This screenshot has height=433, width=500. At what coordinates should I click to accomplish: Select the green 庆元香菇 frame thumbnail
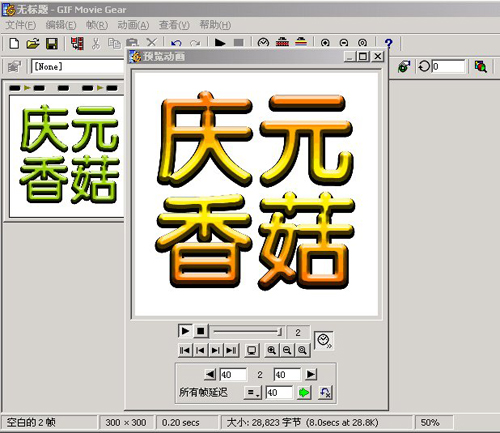coord(68,156)
